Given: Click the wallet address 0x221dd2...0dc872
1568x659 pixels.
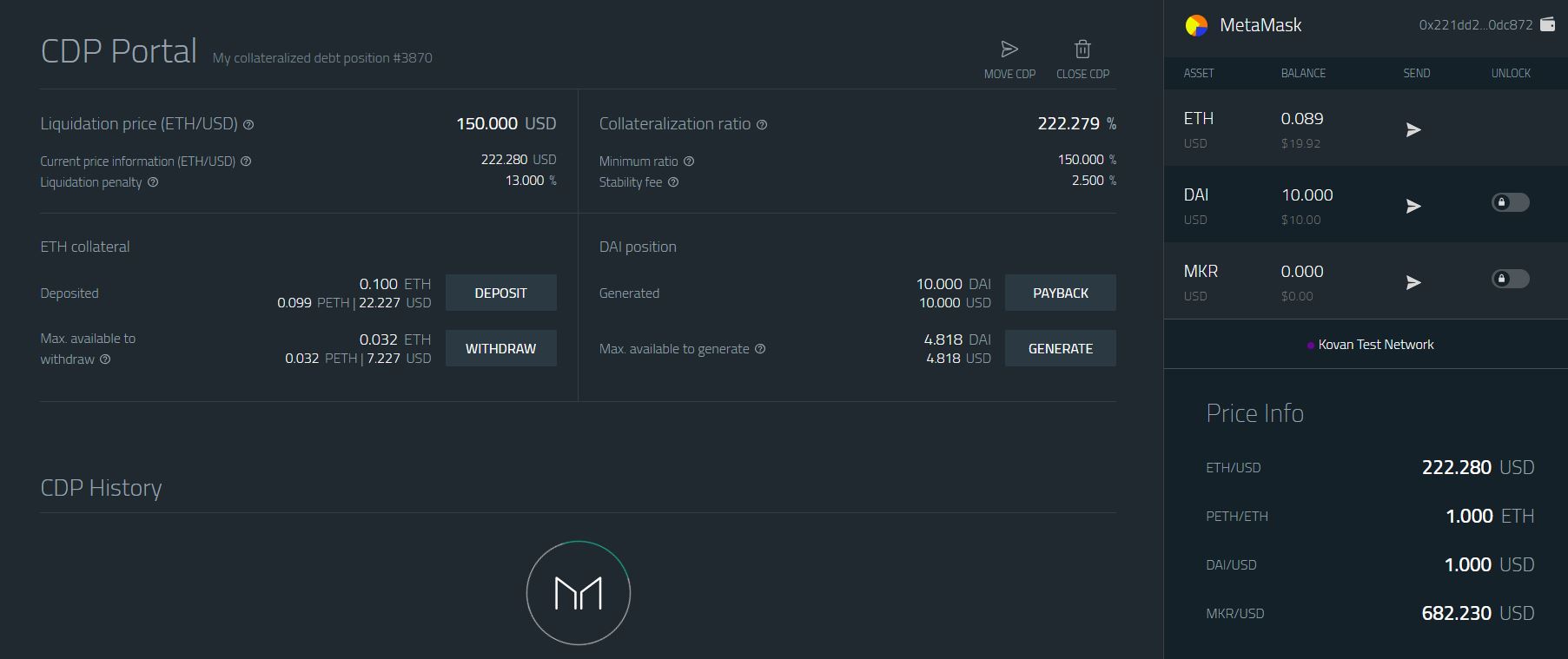Looking at the screenshot, I should click(1476, 25).
